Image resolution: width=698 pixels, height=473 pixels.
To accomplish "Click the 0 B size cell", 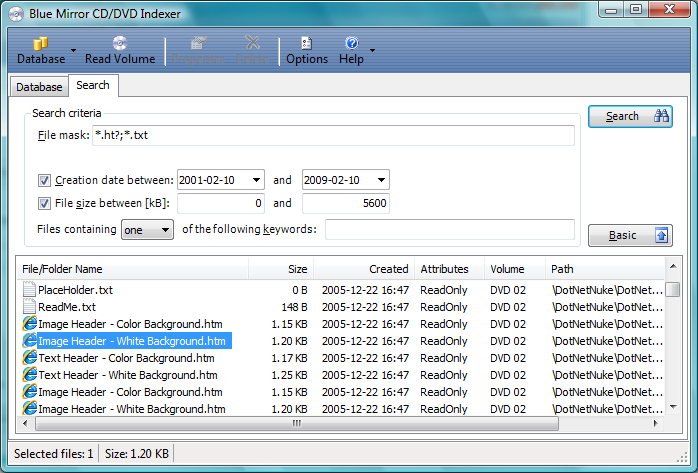I will 300,290.
